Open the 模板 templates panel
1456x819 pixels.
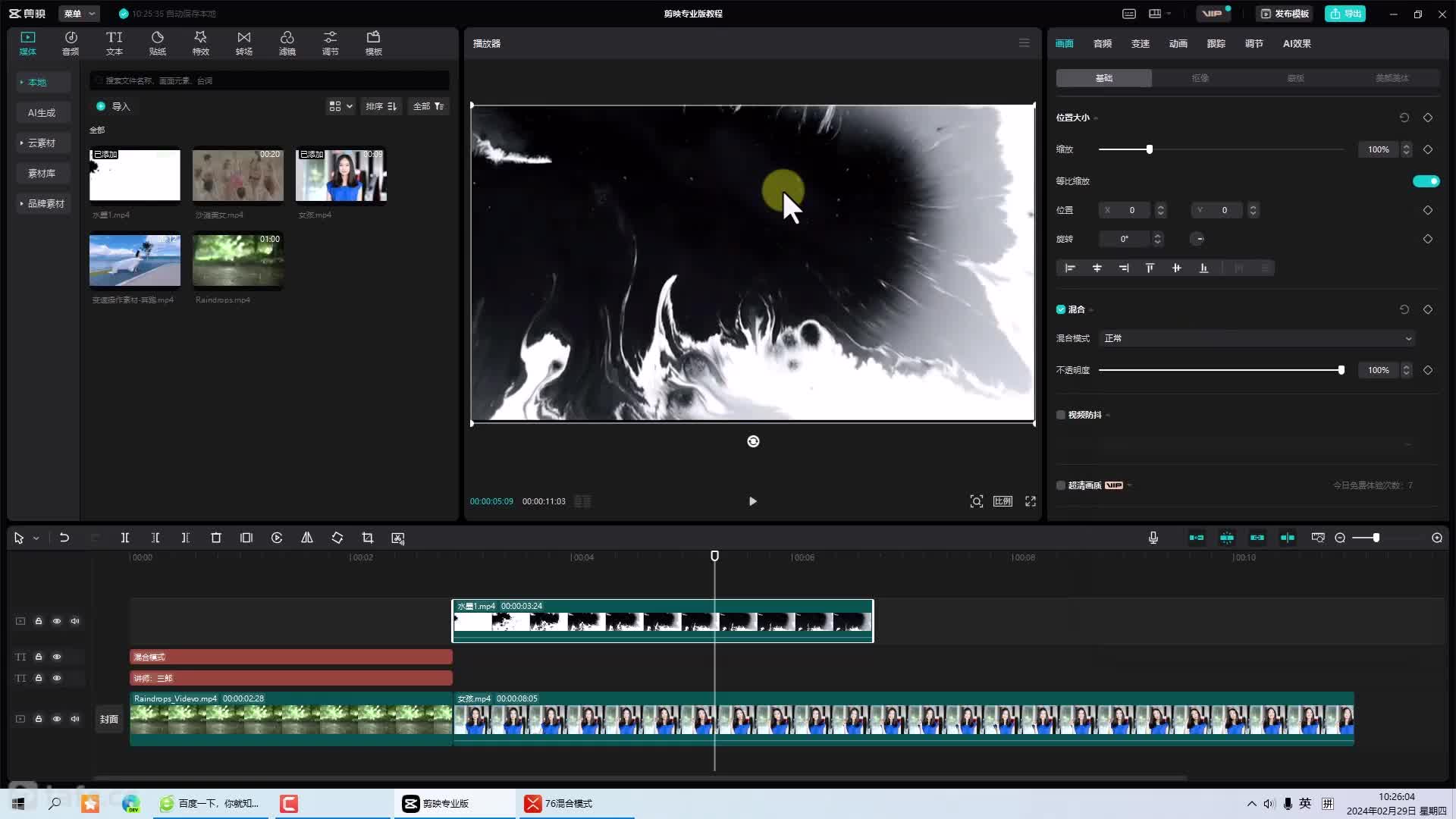click(x=373, y=43)
